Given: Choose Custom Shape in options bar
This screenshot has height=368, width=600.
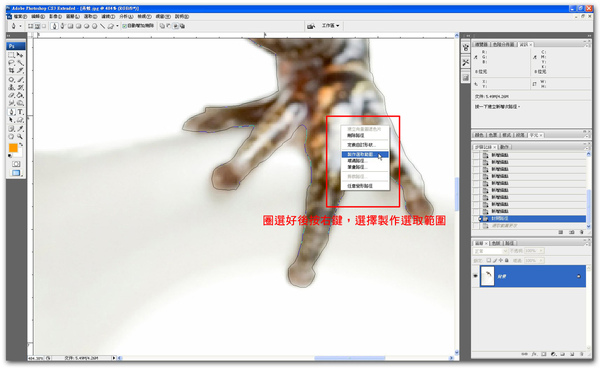Looking at the screenshot, I should pyautogui.click(x=111, y=26).
